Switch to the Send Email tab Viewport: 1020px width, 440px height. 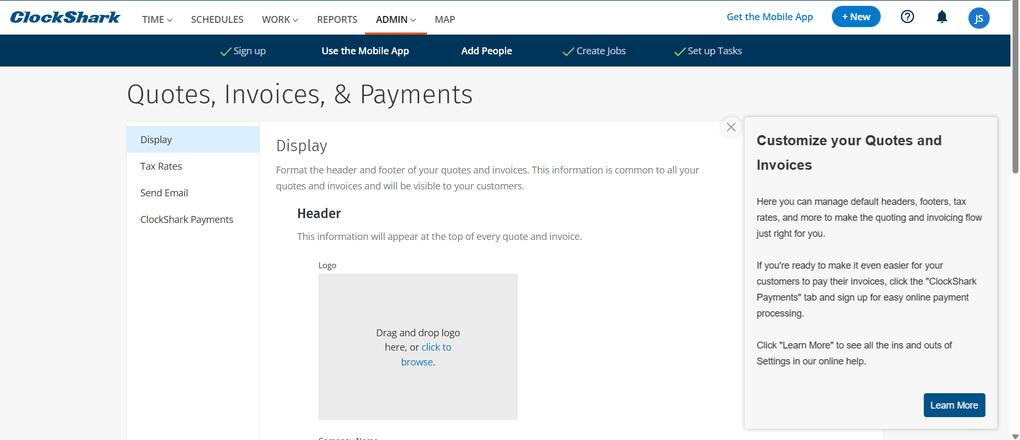click(193, 193)
